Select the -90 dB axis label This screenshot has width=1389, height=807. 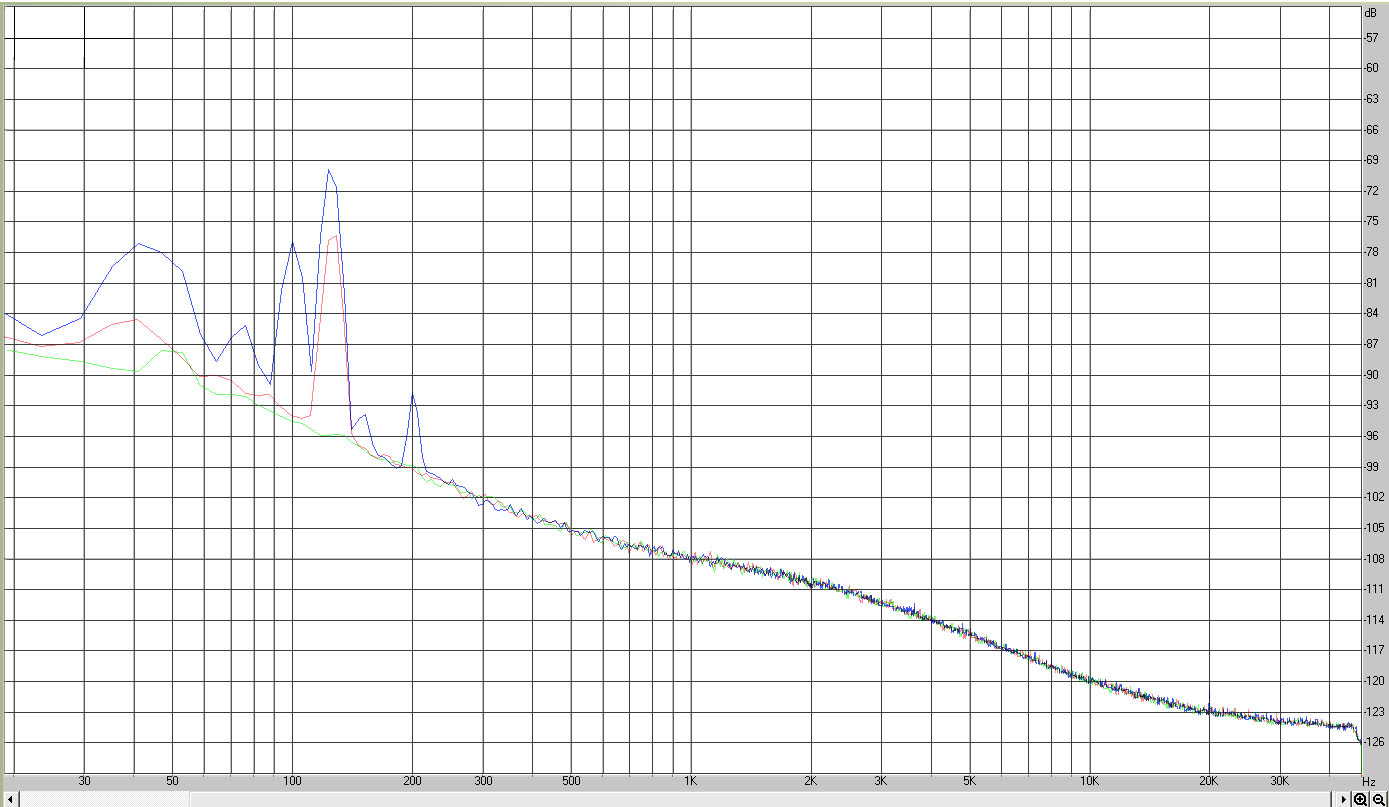(x=1371, y=375)
